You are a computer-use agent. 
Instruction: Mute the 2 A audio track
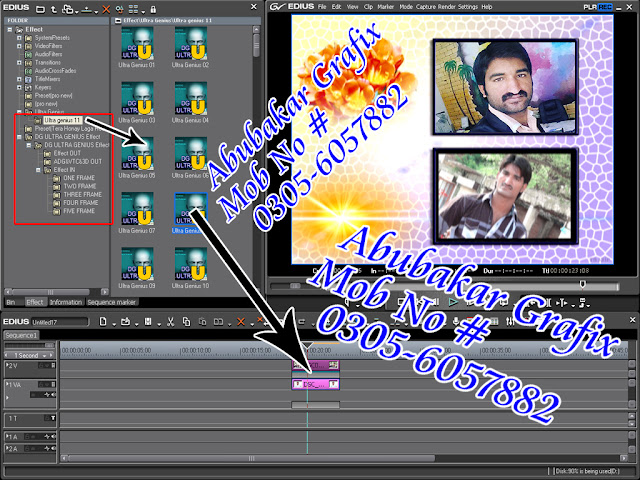click(x=53, y=448)
